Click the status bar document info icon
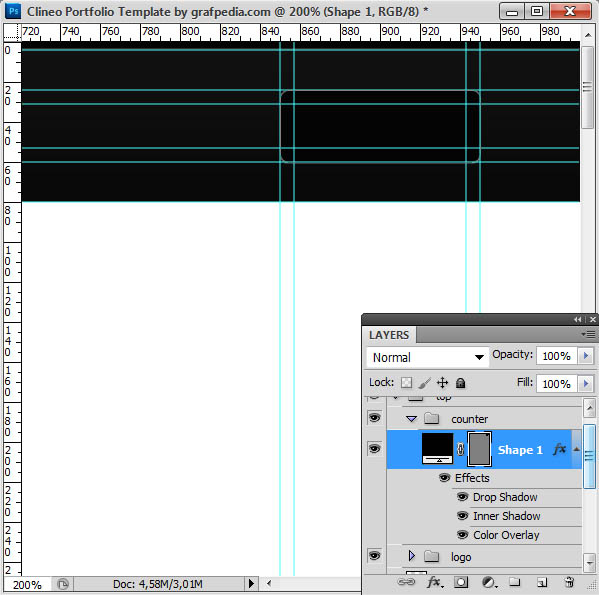This screenshot has width=599, height=595. [63, 584]
